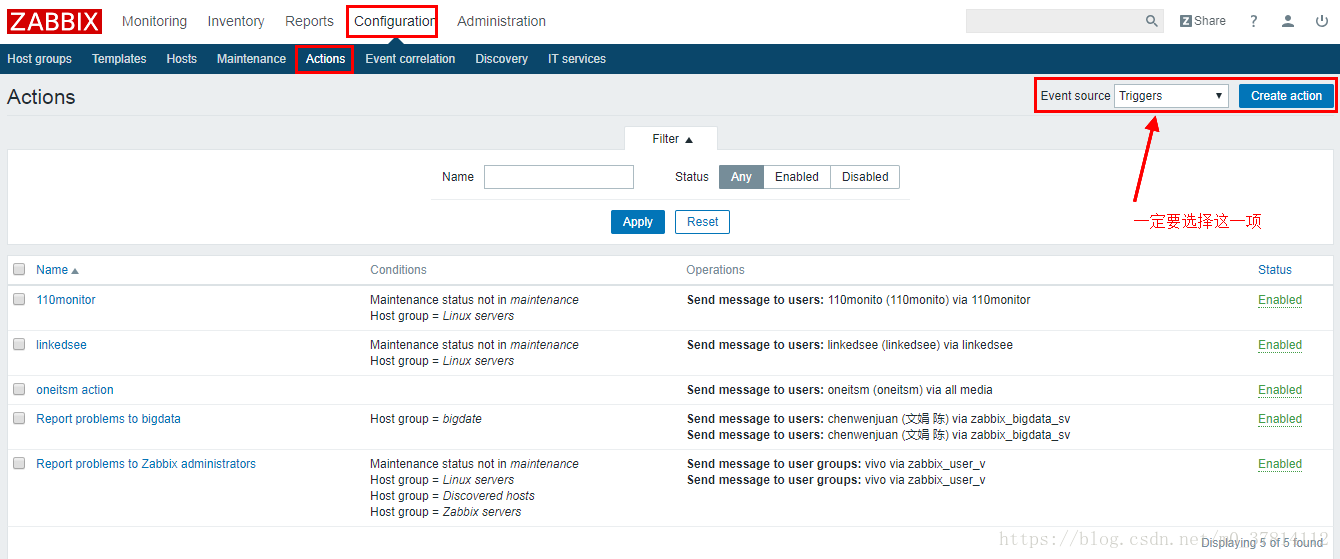Open the Administration menu
Image resolution: width=1340 pixels, height=559 pixels.
pyautogui.click(x=501, y=21)
